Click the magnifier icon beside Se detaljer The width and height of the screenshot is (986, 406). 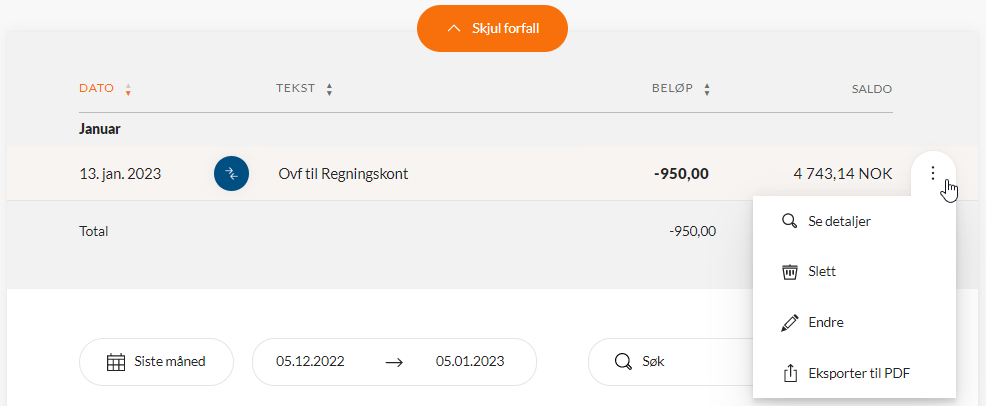click(x=789, y=221)
